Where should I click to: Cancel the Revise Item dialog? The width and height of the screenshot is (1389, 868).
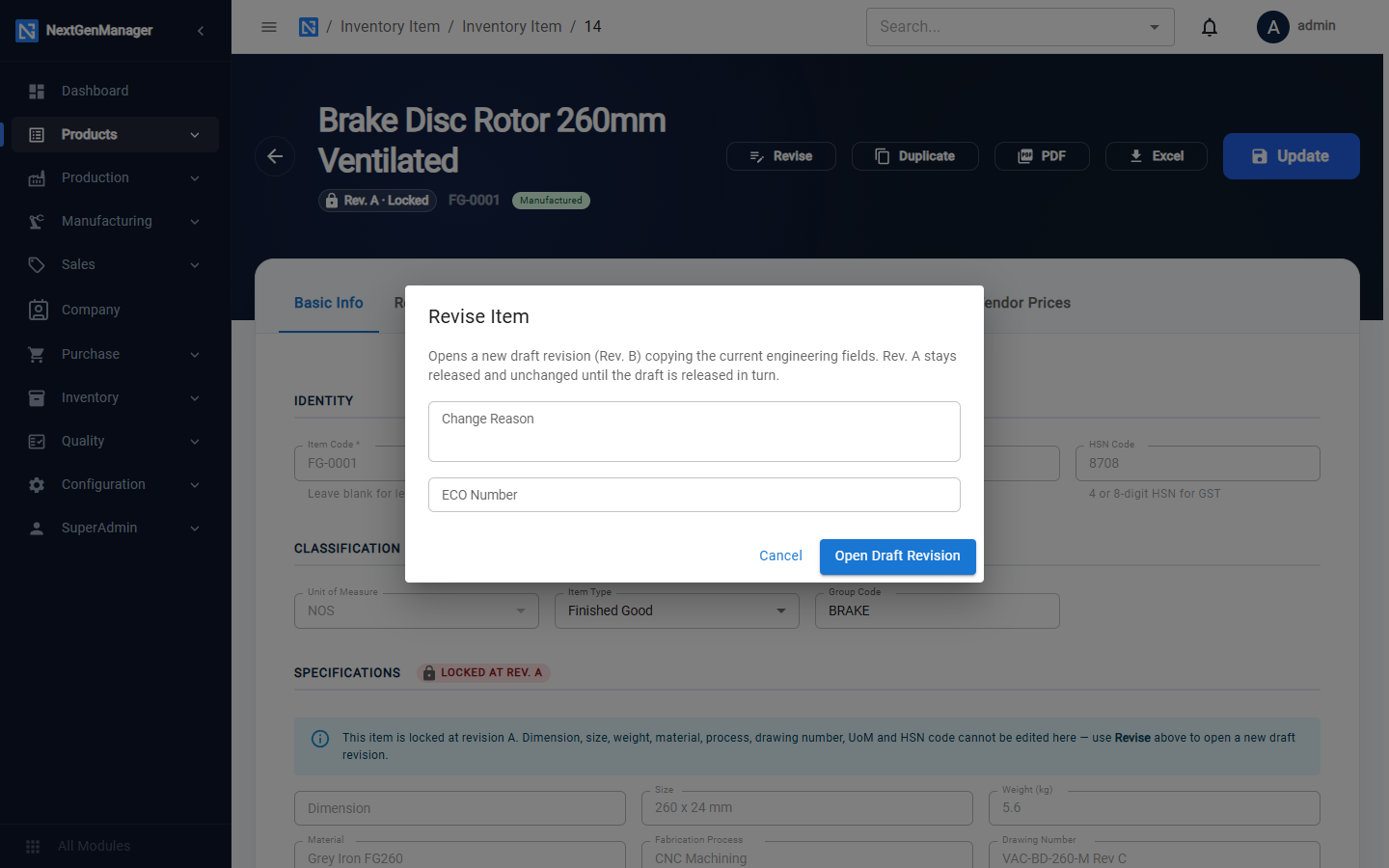(780, 556)
